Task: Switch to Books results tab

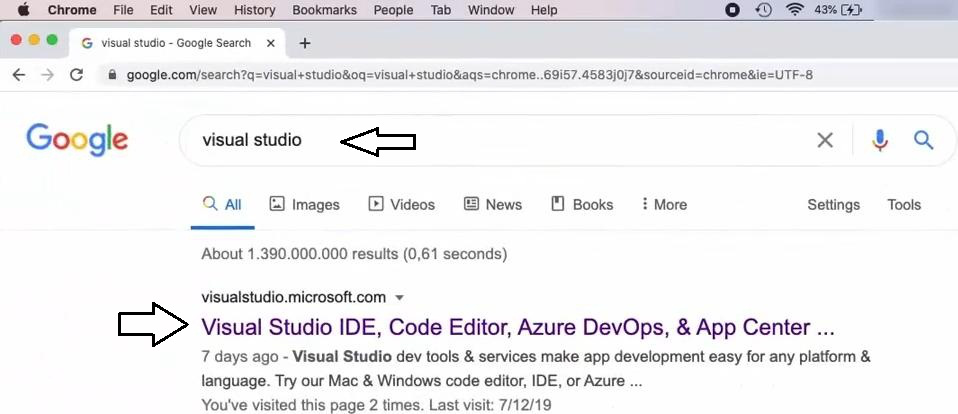Action: pos(582,205)
